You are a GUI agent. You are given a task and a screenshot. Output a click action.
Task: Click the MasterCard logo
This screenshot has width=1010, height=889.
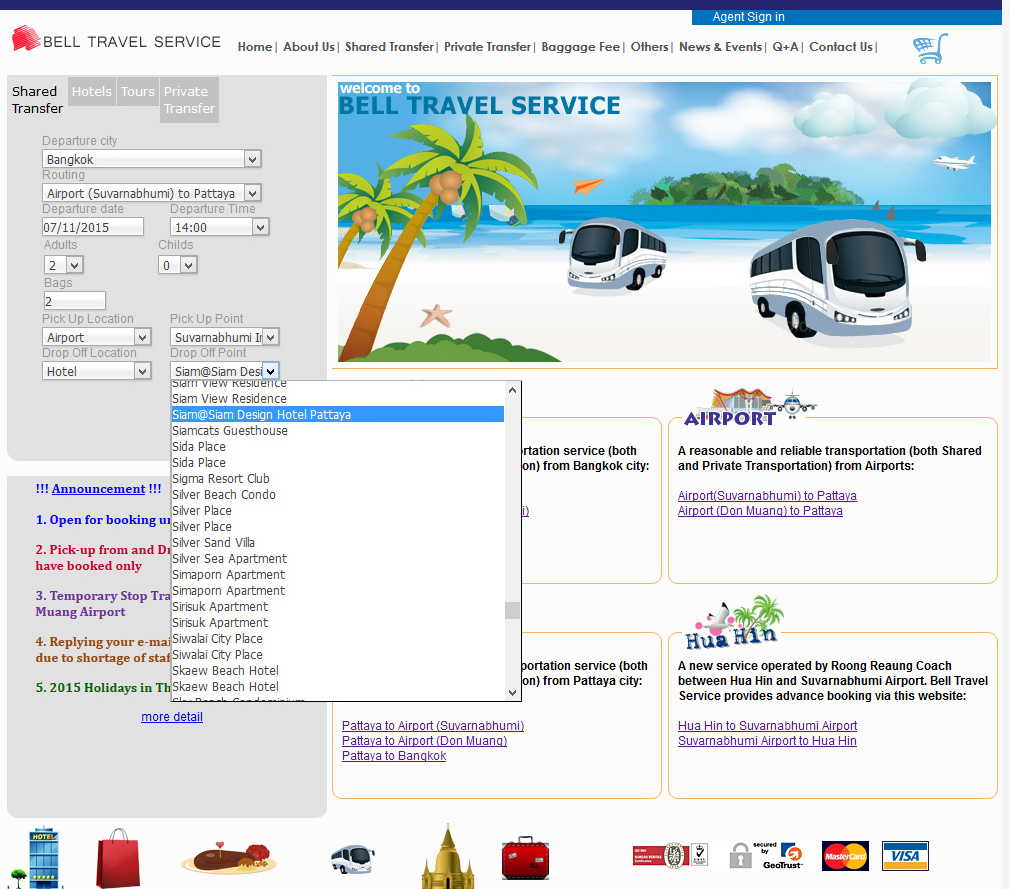[x=845, y=856]
